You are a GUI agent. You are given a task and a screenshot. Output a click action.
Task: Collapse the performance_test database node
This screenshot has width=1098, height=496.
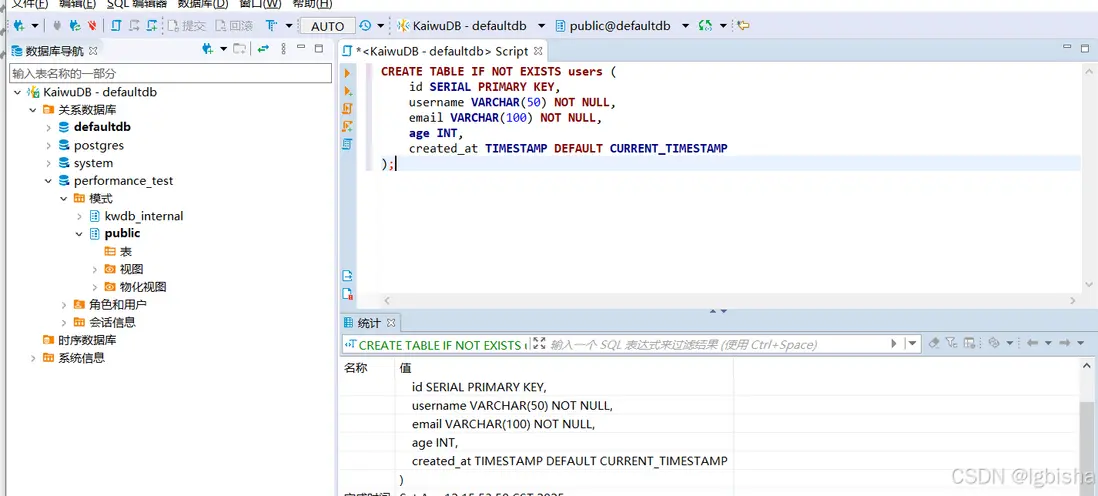49,181
